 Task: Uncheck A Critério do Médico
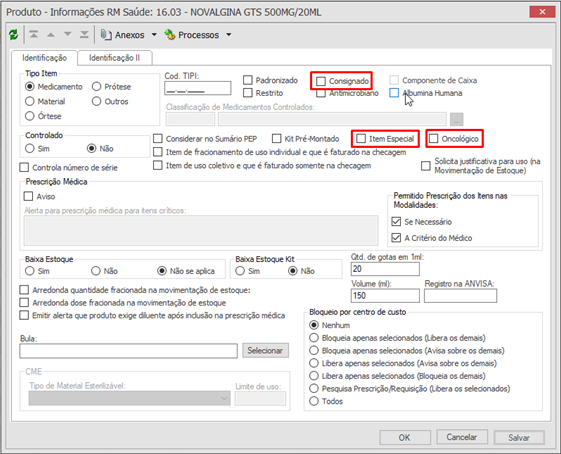[396, 238]
